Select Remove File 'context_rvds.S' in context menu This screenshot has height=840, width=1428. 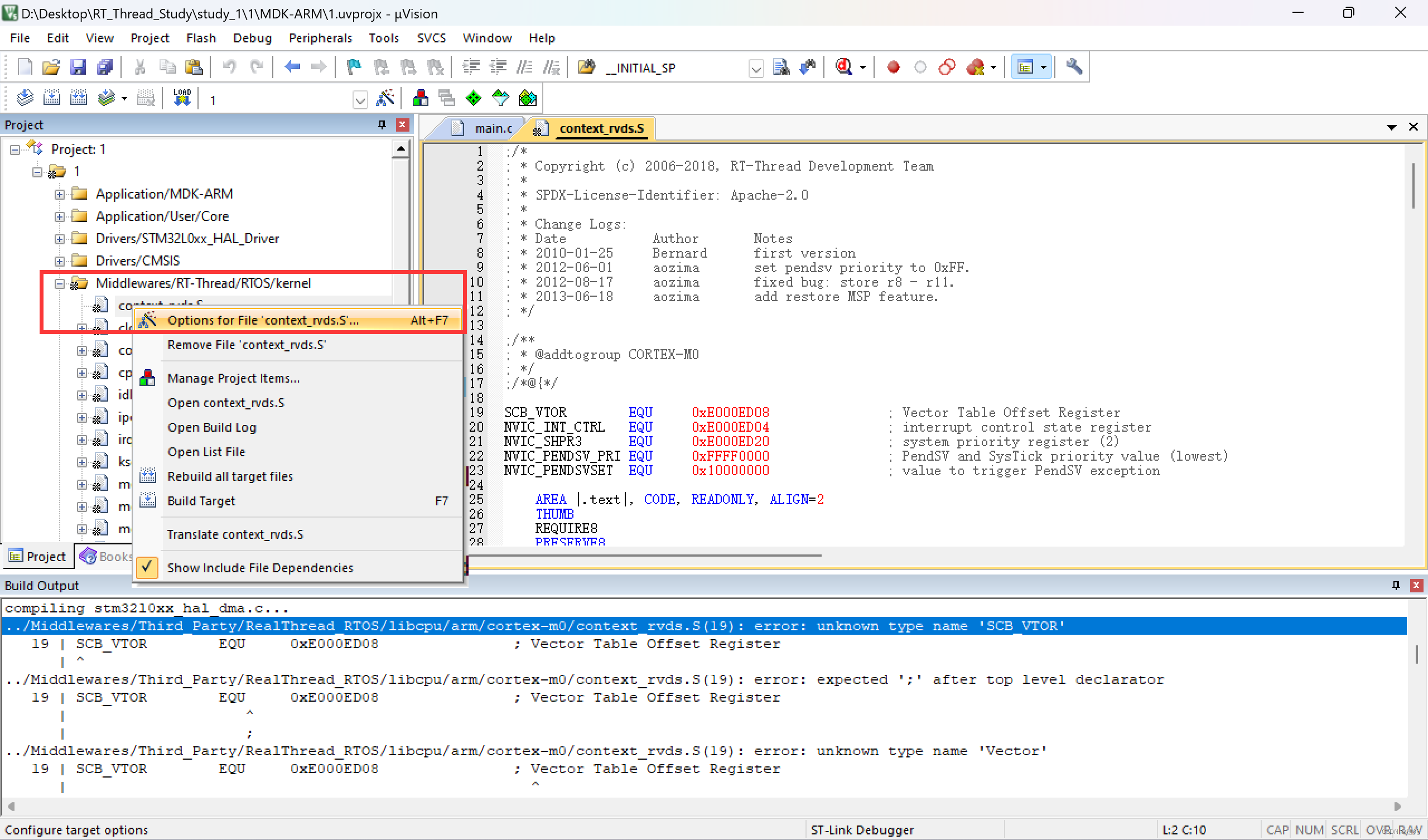pyautogui.click(x=246, y=345)
